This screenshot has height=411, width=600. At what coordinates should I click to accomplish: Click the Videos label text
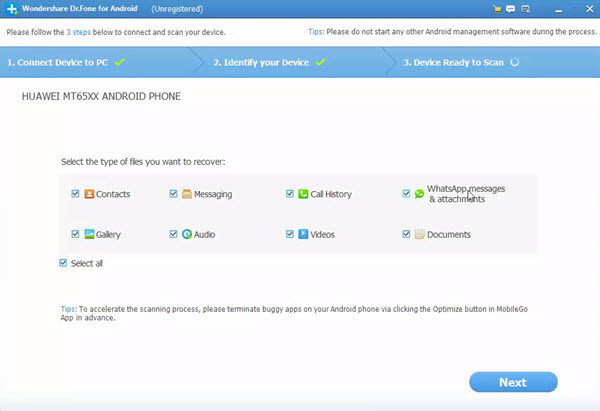click(x=323, y=234)
